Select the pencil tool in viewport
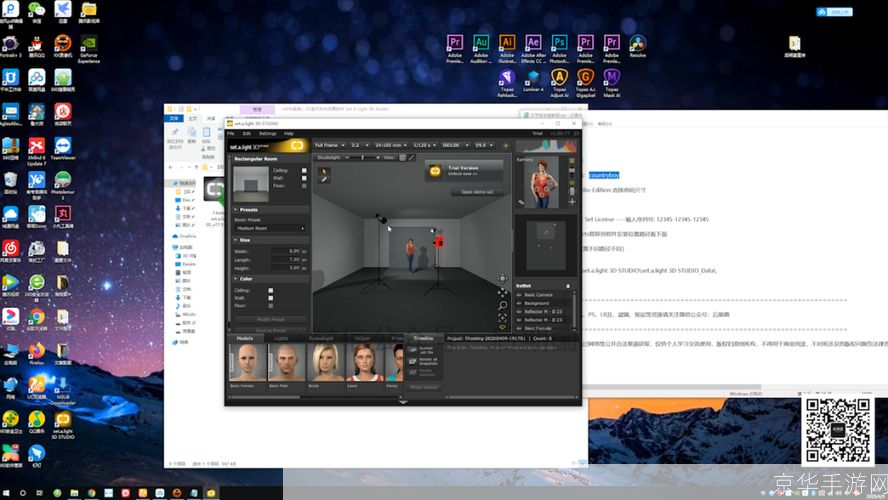Image resolution: width=888 pixels, height=500 pixels. [x=324, y=179]
